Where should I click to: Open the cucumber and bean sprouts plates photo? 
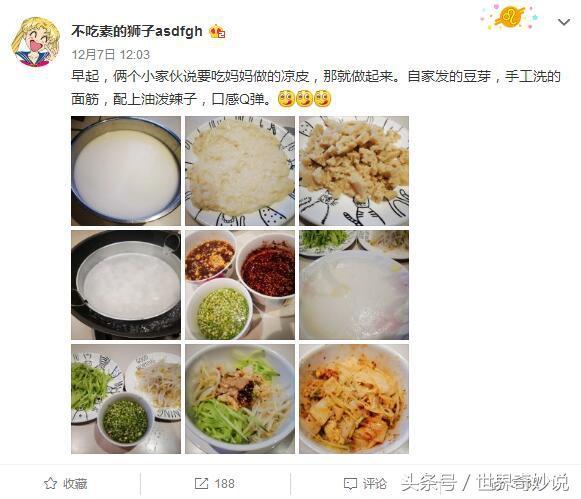pyautogui.click(x=126, y=399)
